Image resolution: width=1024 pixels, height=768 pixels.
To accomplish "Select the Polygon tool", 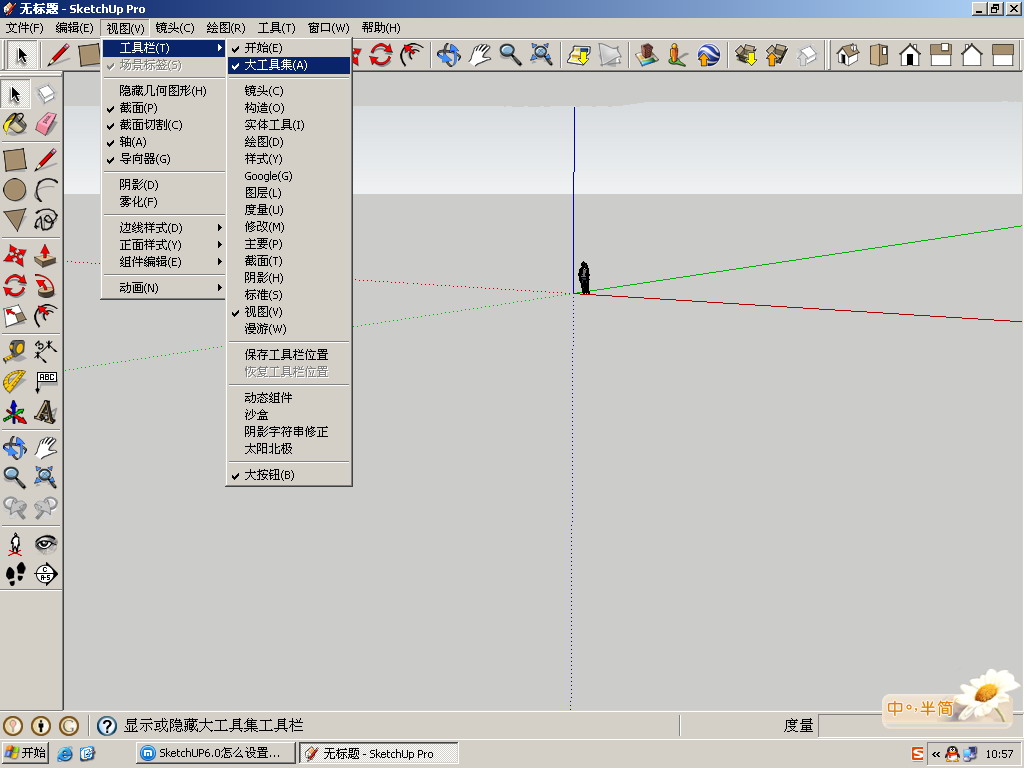I will [15, 220].
